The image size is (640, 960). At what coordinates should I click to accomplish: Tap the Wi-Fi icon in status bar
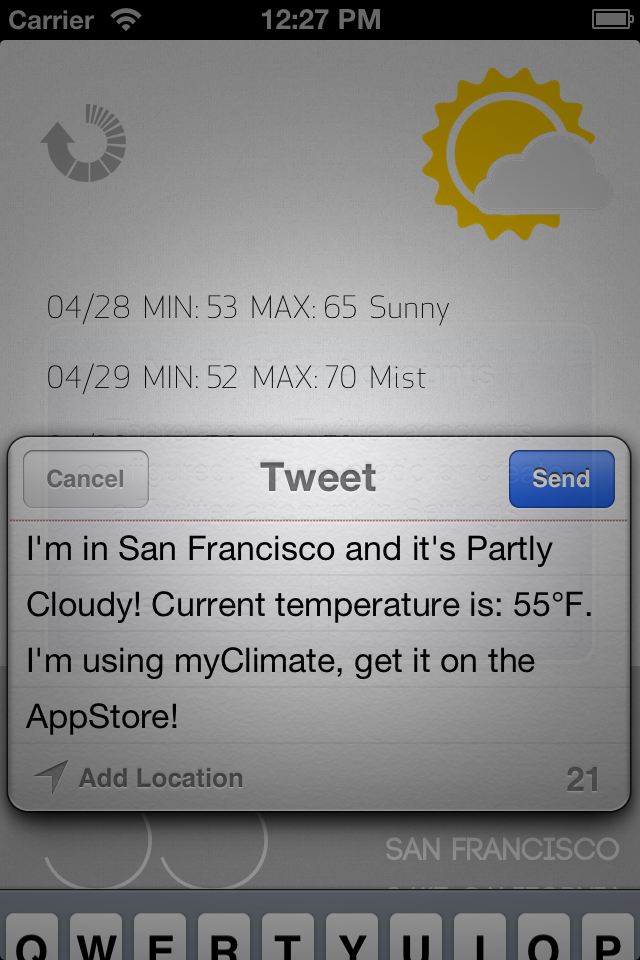[126, 20]
